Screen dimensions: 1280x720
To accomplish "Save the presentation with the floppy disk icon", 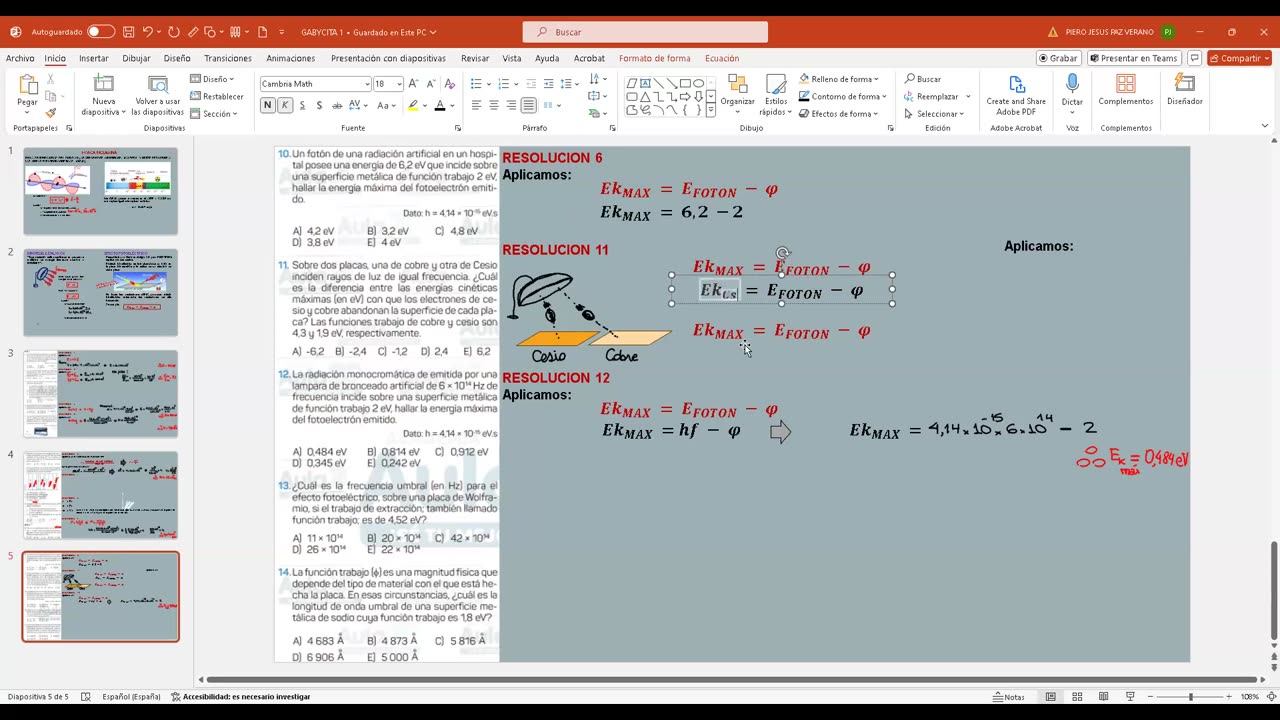I will (129, 32).
